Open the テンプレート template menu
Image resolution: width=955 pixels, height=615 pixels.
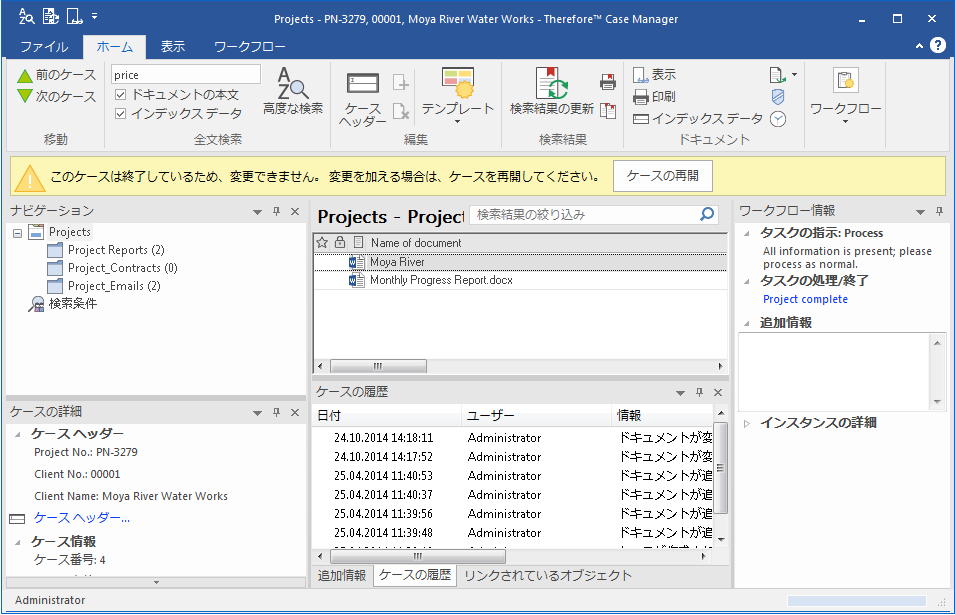coord(457,96)
